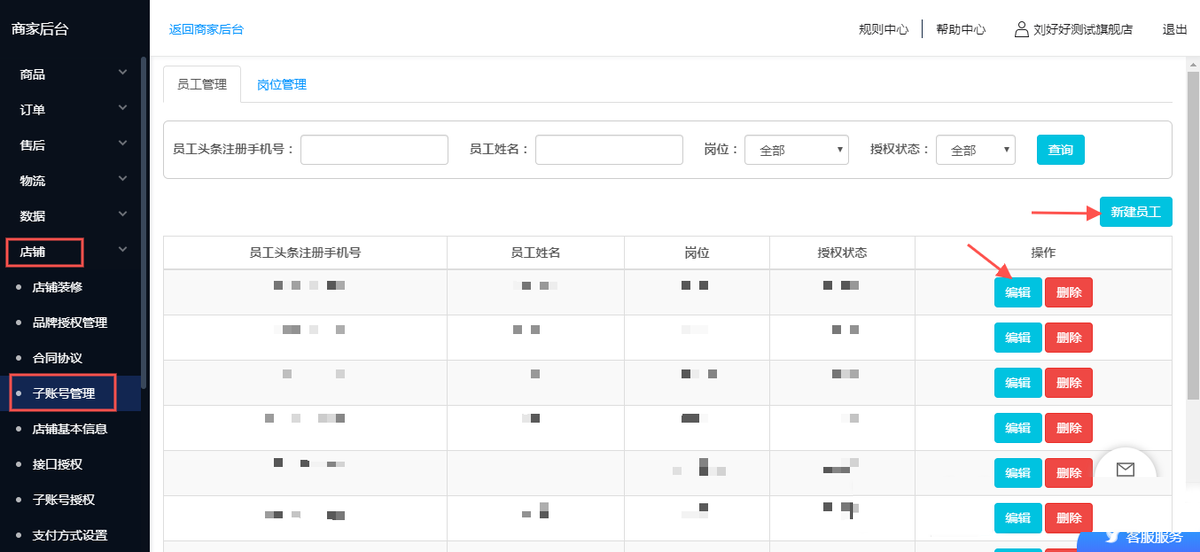Switch to the 员工管理 tab
Viewport: 1200px width, 552px height.
[202, 85]
